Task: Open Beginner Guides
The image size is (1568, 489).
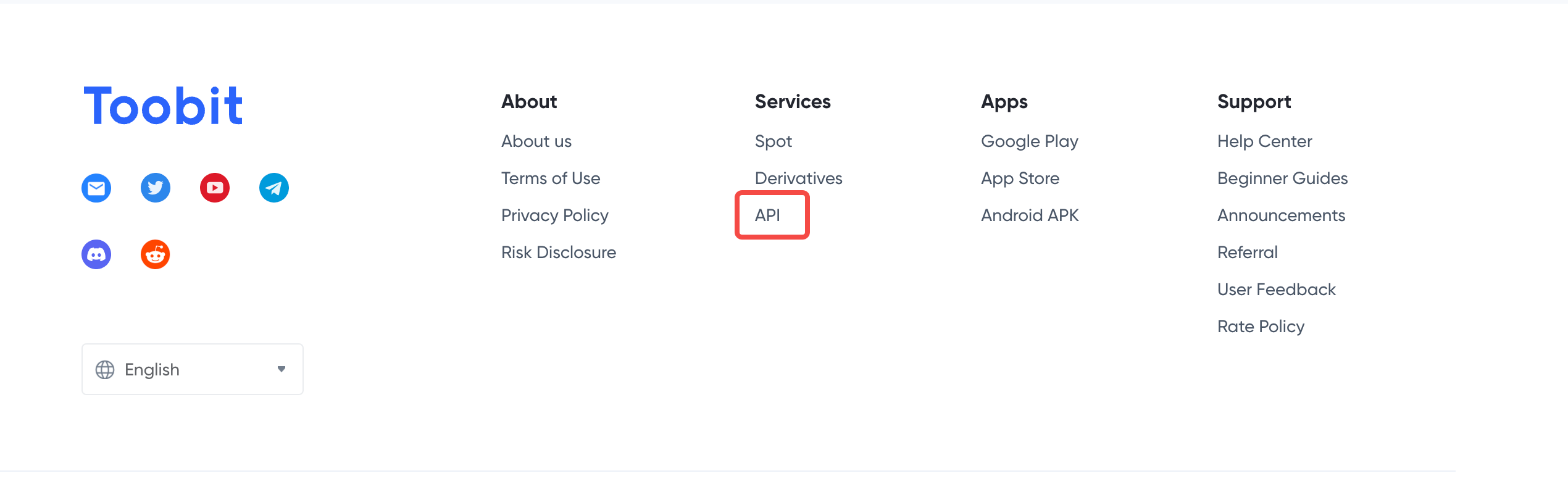Action: (1283, 178)
